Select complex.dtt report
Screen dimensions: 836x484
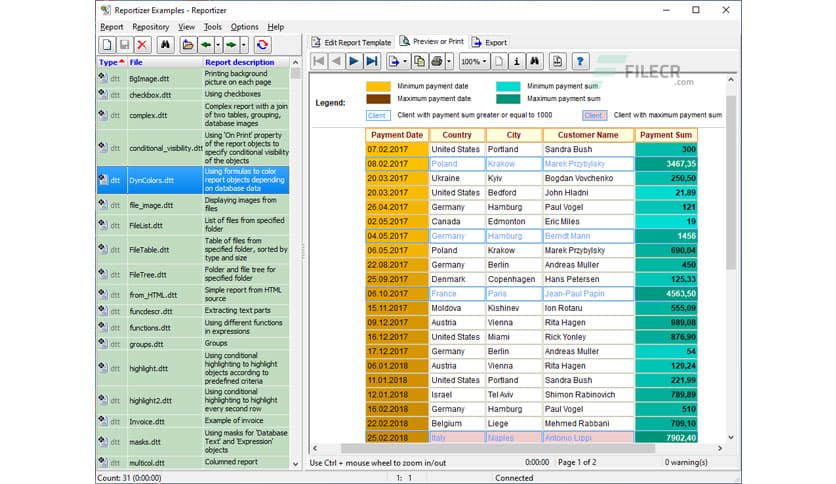tap(193, 115)
